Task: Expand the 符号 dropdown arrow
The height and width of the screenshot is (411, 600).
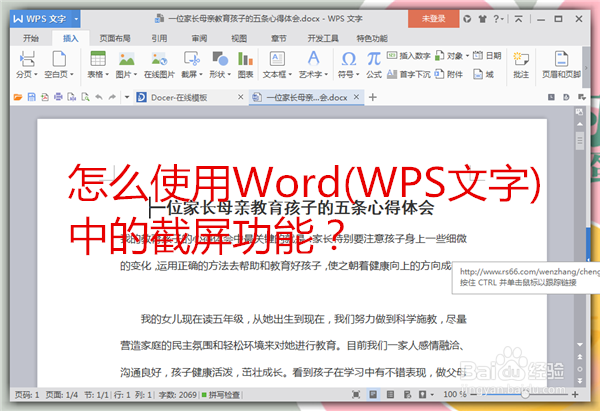Action: (x=357, y=75)
